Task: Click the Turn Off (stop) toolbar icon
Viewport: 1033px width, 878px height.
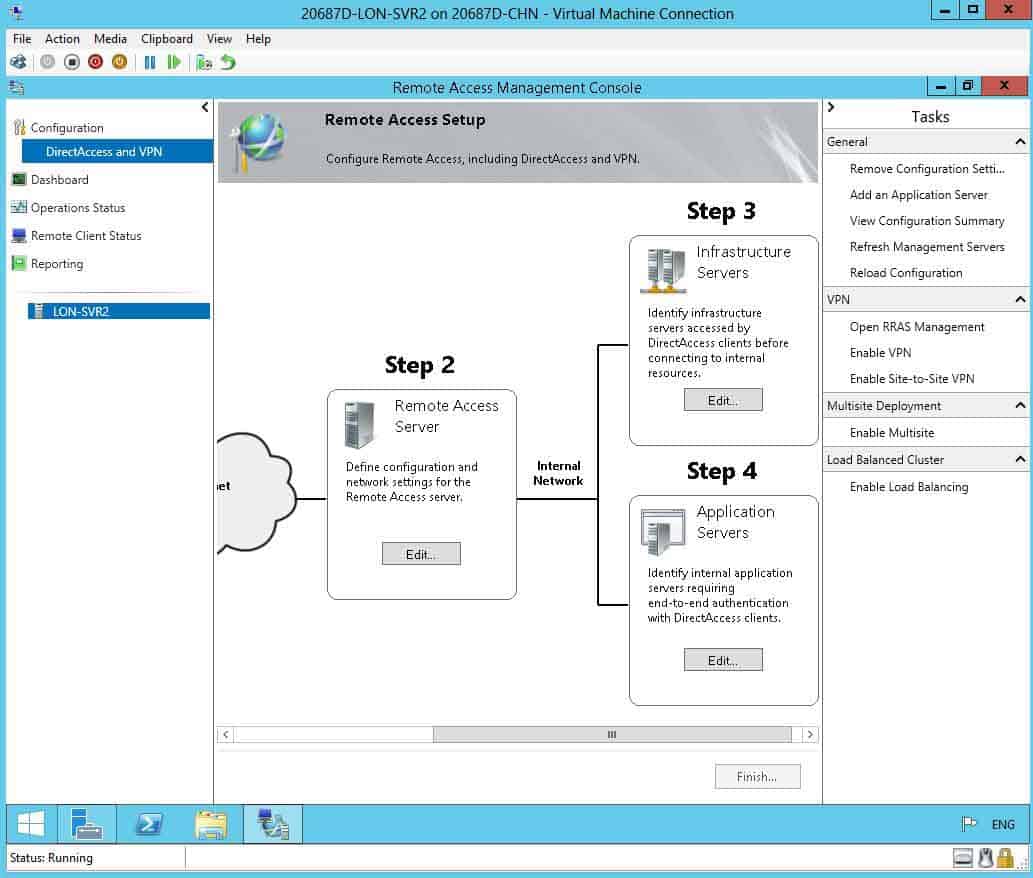Action: [72, 62]
